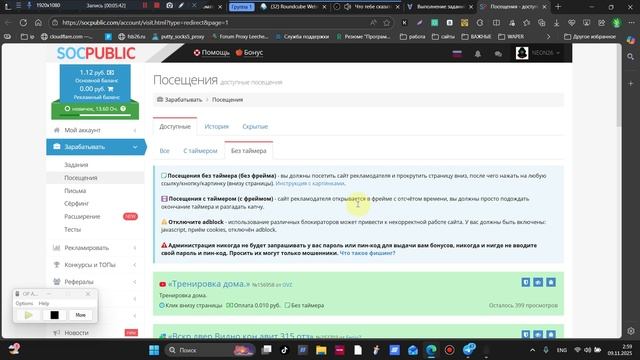
Task: Open the работа bookmarks folder
Action: [413, 37]
